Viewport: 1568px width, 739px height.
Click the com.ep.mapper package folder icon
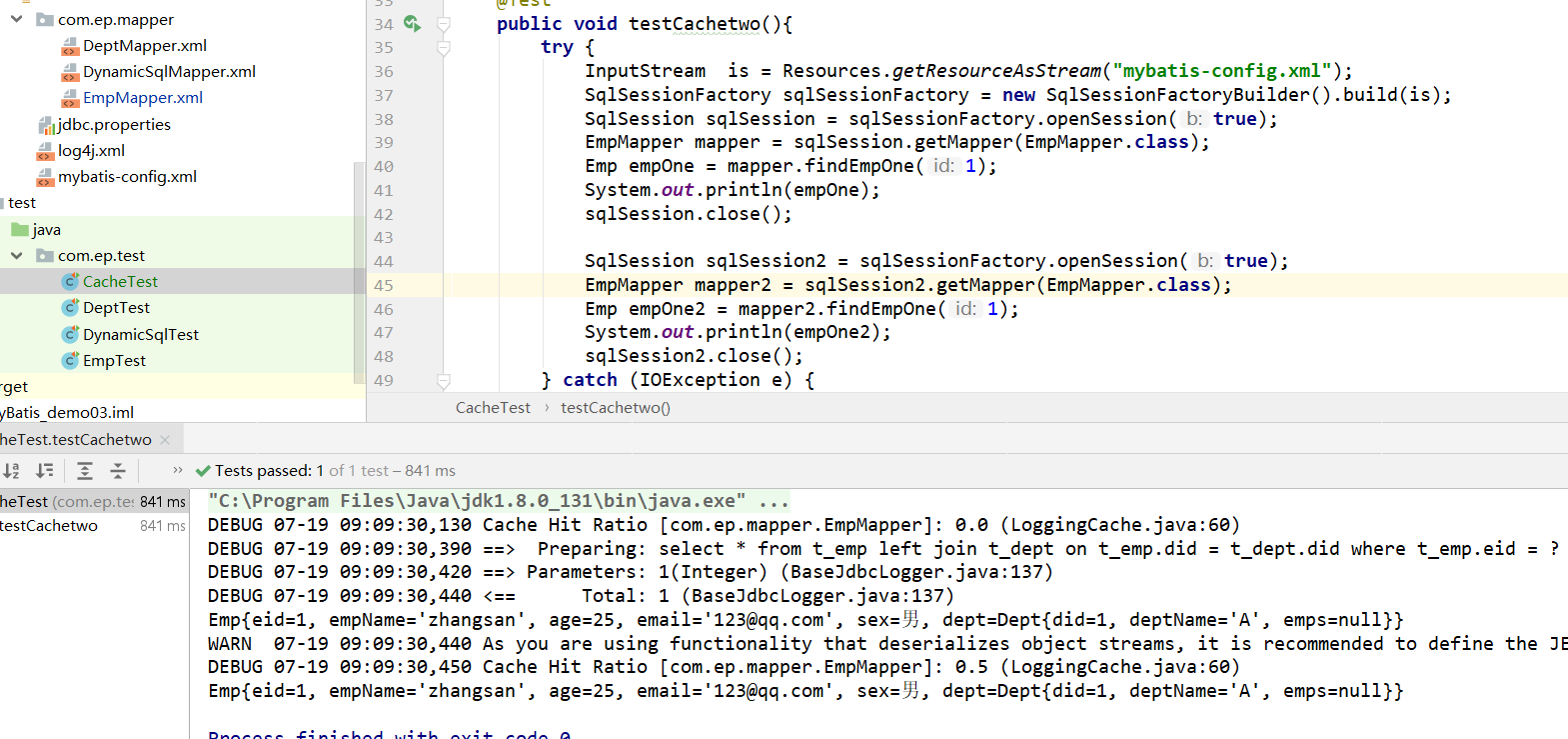45,19
